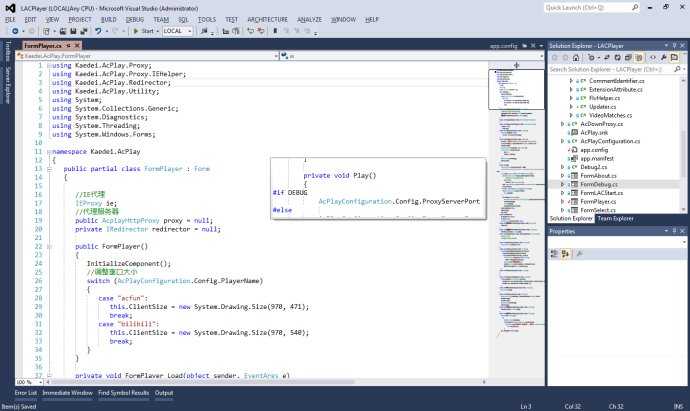690x411 pixels.
Task: Click the New Project toolbar icon
Action: 46,31
